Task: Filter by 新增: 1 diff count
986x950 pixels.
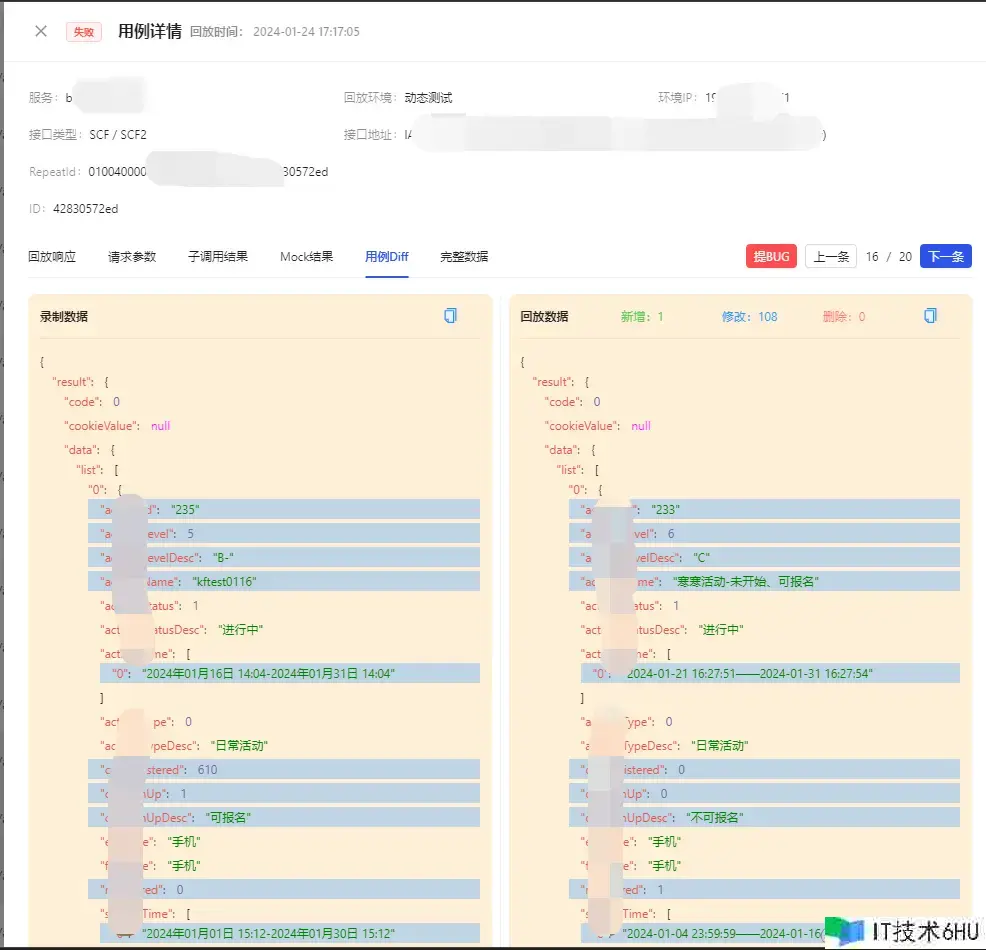Action: (642, 317)
